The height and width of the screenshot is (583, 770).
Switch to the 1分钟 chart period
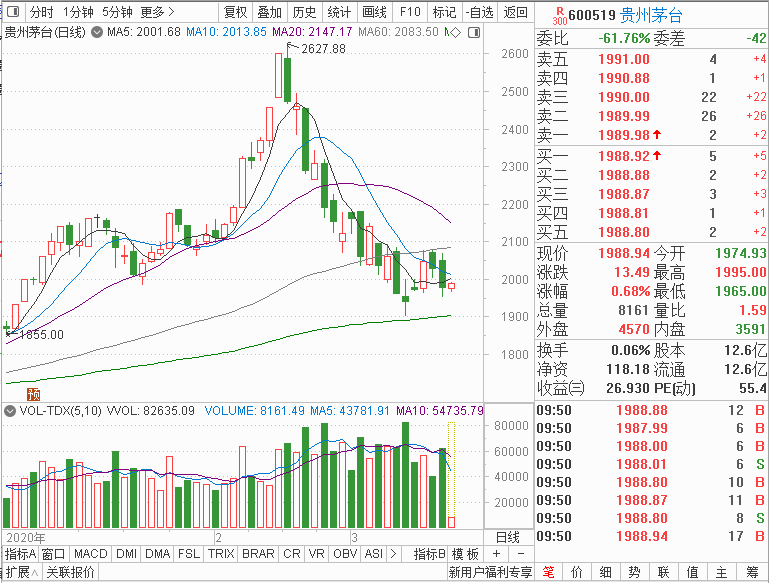[x=79, y=12]
